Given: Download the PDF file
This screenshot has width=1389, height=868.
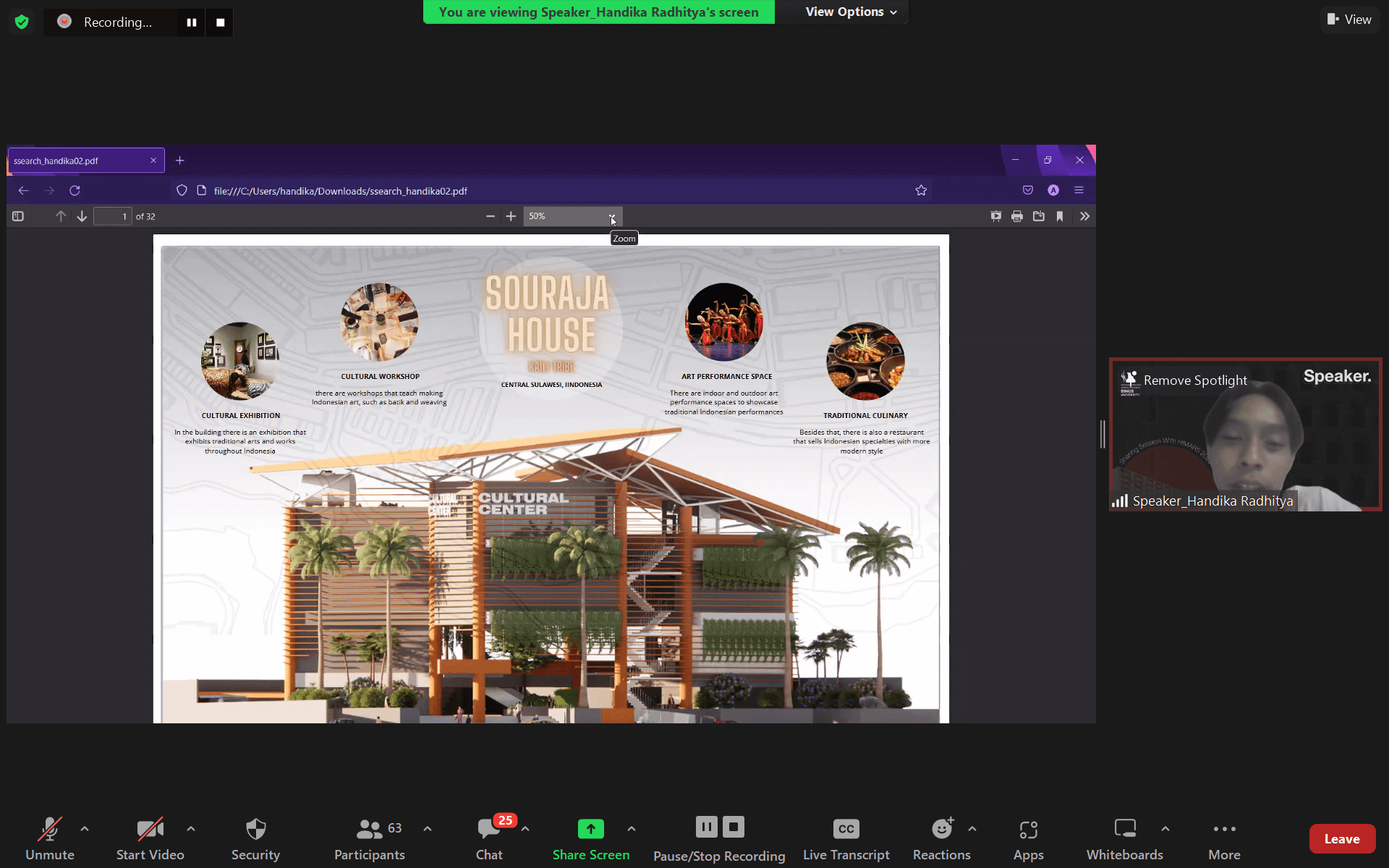Looking at the screenshot, I should click(1039, 216).
